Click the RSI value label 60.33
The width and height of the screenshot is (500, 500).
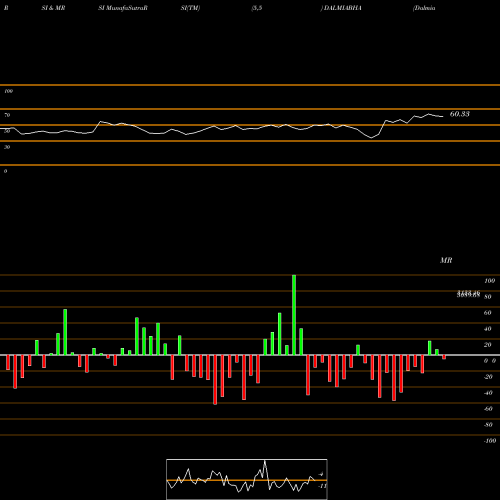(x=460, y=114)
